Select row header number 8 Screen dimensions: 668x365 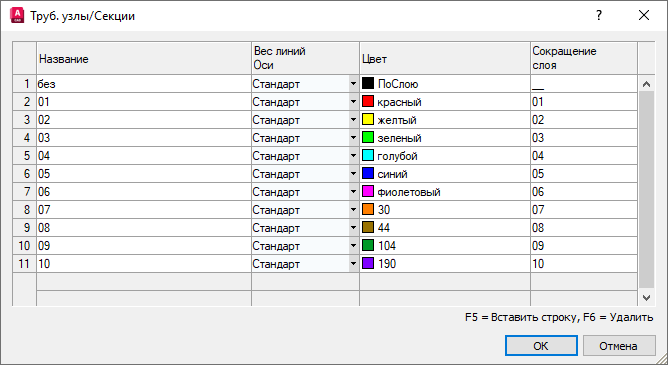[24, 210]
